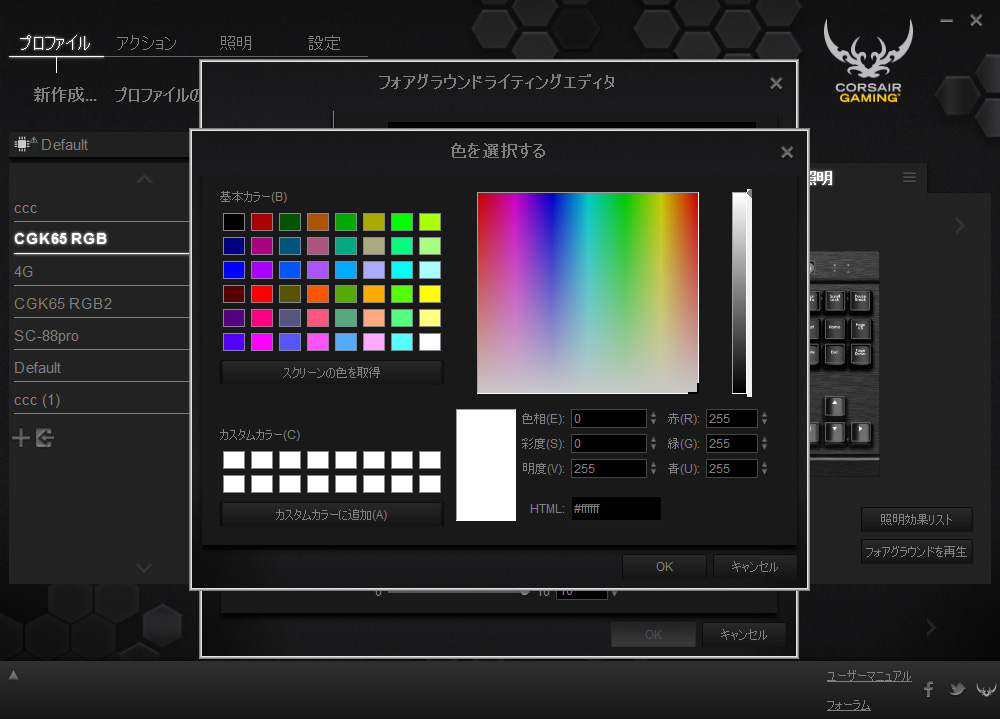Screen dimensions: 1000x719
Task: Click the HTML hex color field
Action: (615, 508)
